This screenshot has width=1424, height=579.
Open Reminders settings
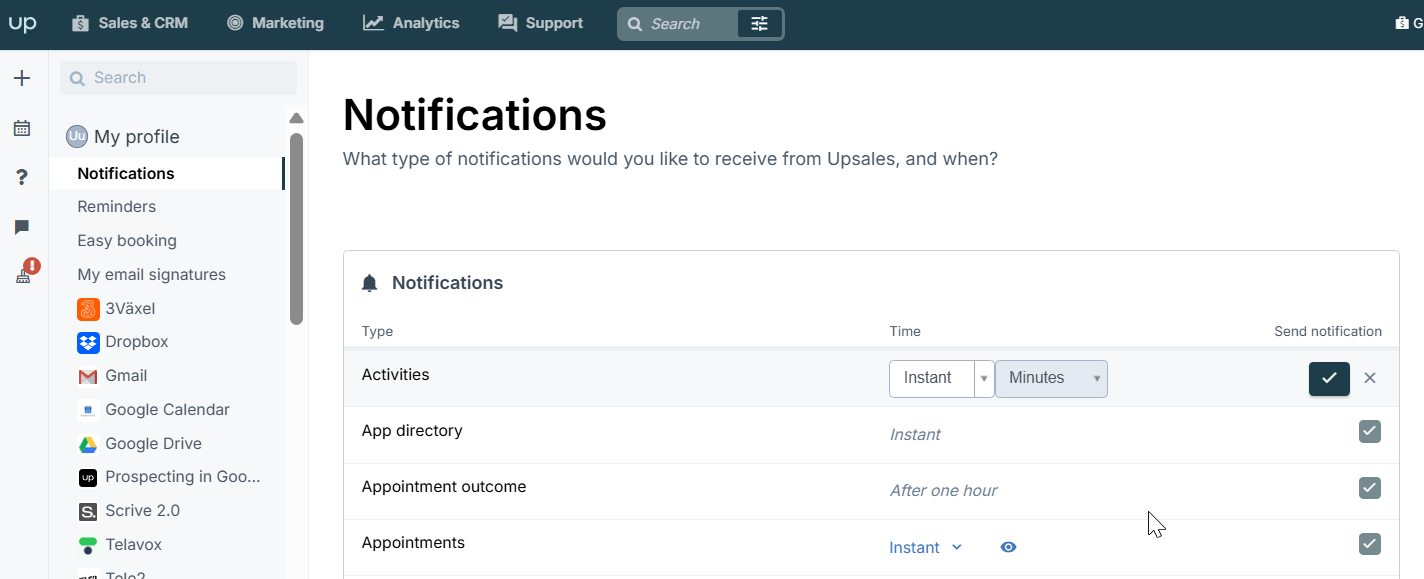pos(117,207)
